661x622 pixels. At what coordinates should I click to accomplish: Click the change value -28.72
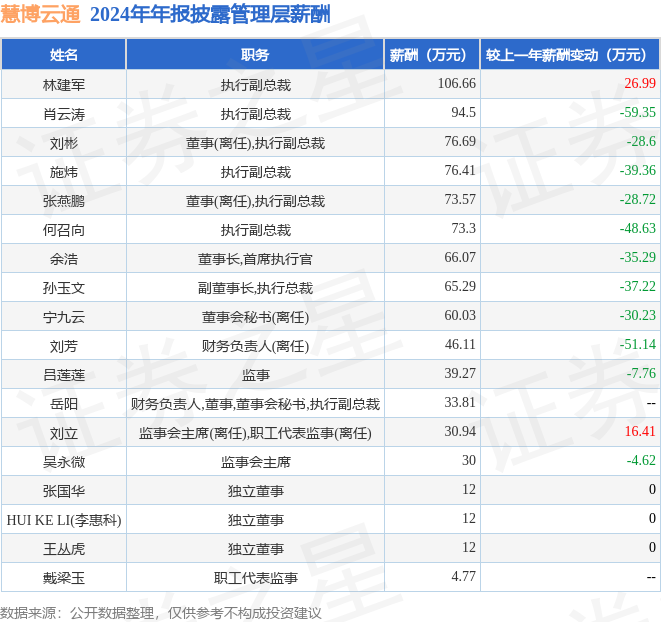(x=638, y=199)
